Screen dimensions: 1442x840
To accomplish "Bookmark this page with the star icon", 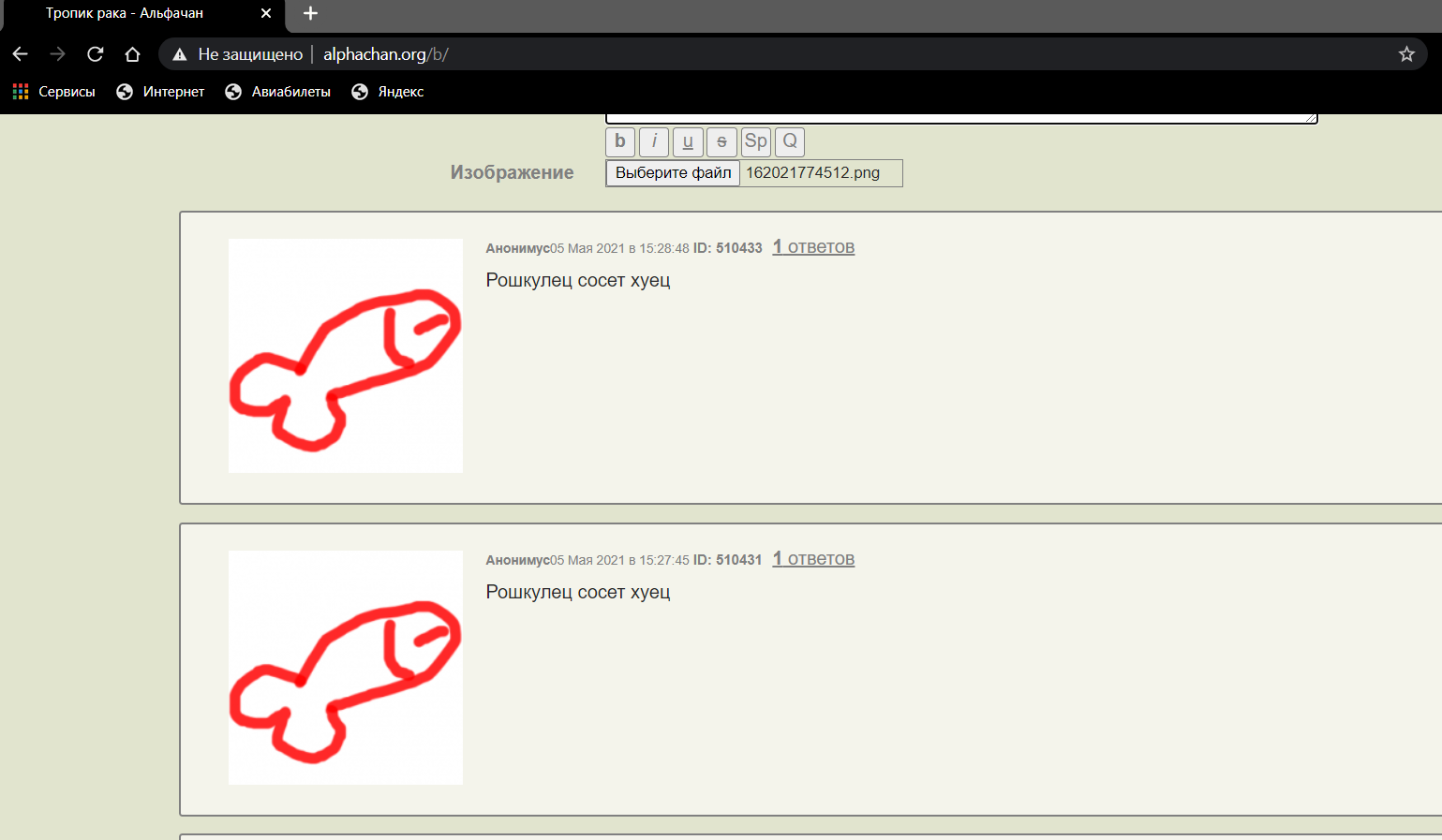I will pos(1405,54).
